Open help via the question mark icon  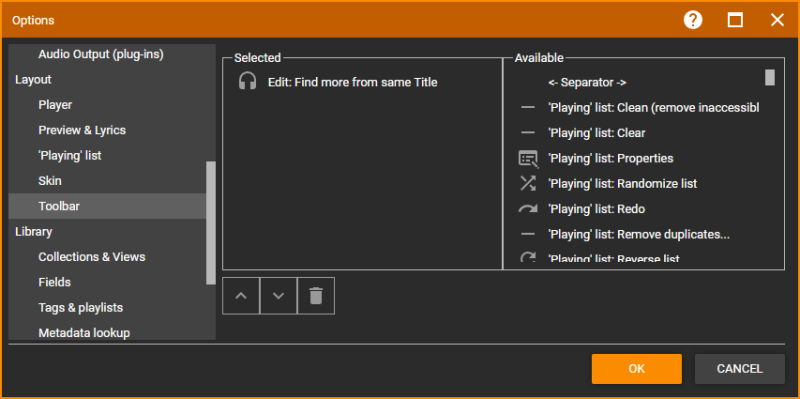click(693, 20)
